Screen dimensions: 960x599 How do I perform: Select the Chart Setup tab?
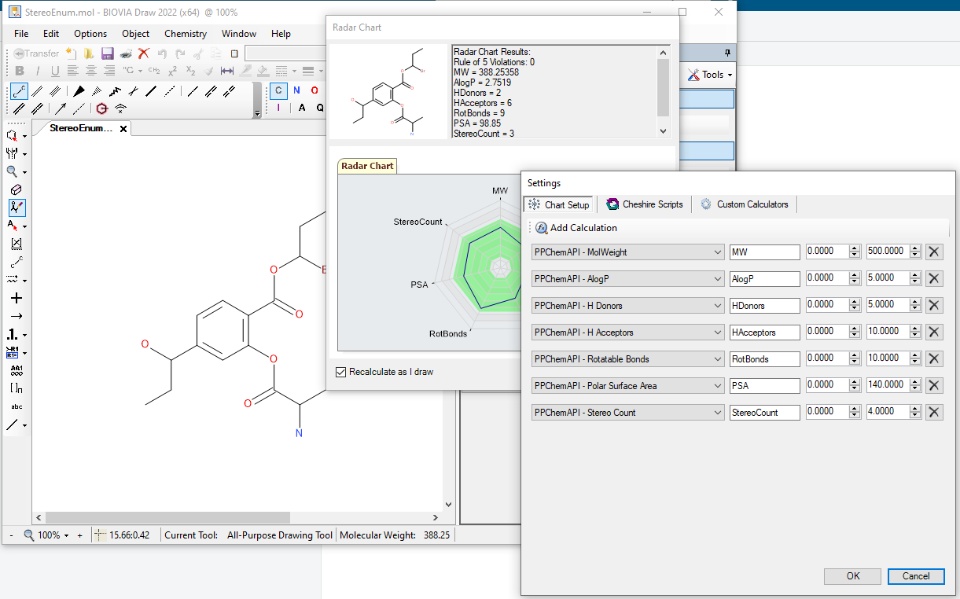[559, 205]
